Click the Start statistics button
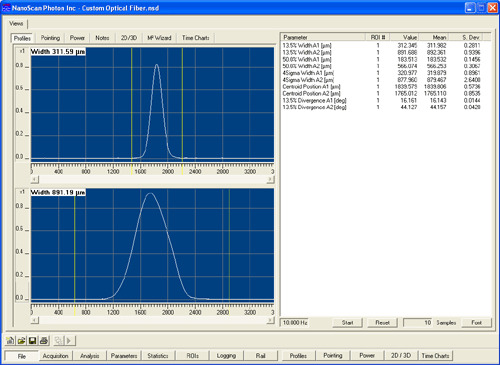 point(347,323)
